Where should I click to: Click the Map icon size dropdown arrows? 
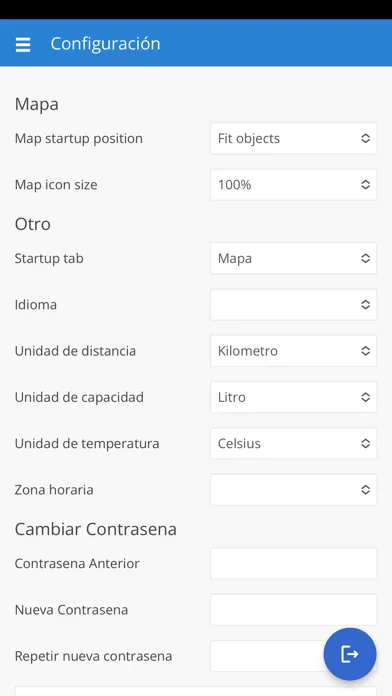click(x=365, y=185)
